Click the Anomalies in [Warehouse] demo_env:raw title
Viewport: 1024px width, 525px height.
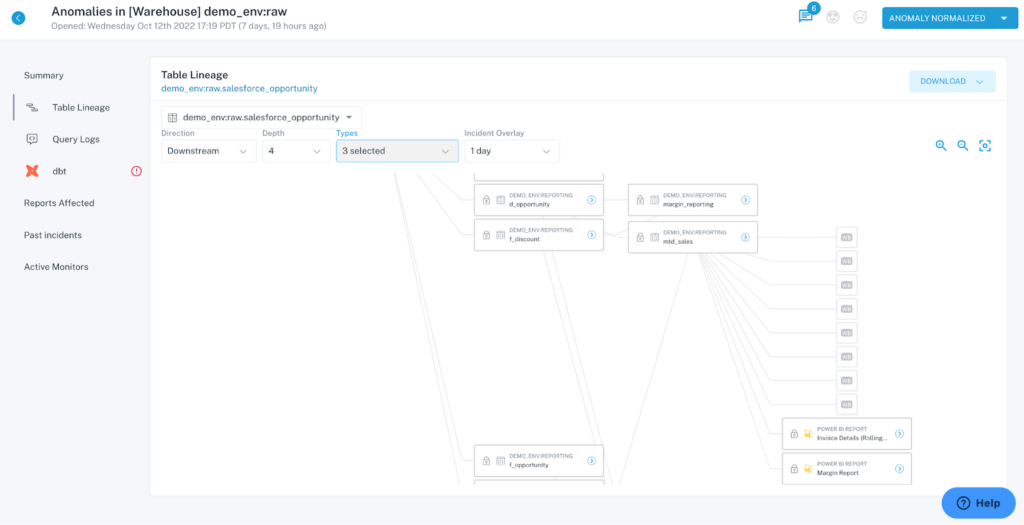pos(169,10)
